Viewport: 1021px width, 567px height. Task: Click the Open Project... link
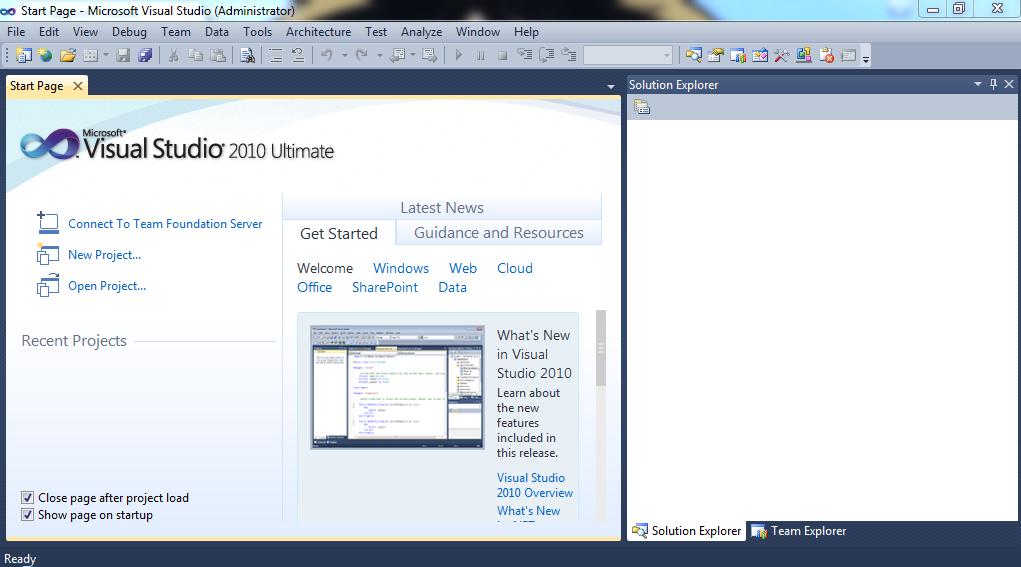point(107,286)
